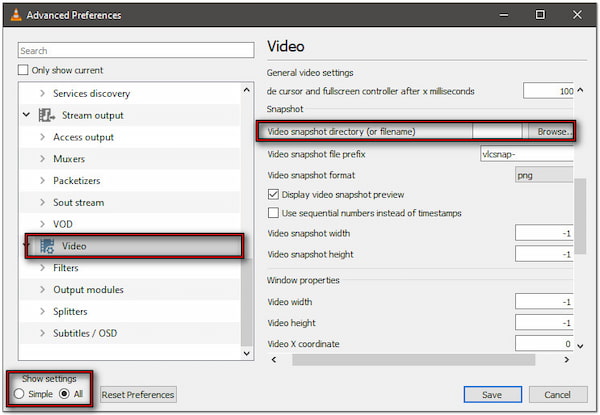This screenshot has width=600, height=415.
Task: Select Subtitles / OSD in the tree
Action: pyautogui.click(x=87, y=333)
